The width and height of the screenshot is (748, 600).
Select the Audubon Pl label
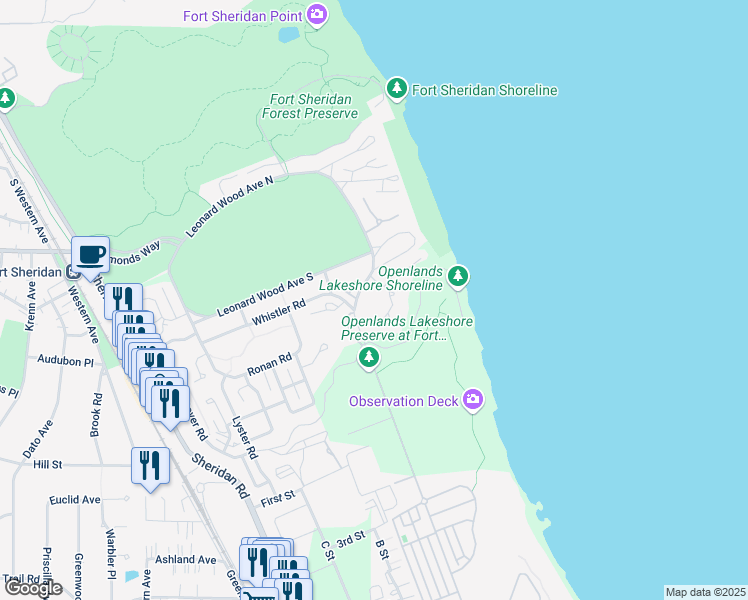click(65, 360)
